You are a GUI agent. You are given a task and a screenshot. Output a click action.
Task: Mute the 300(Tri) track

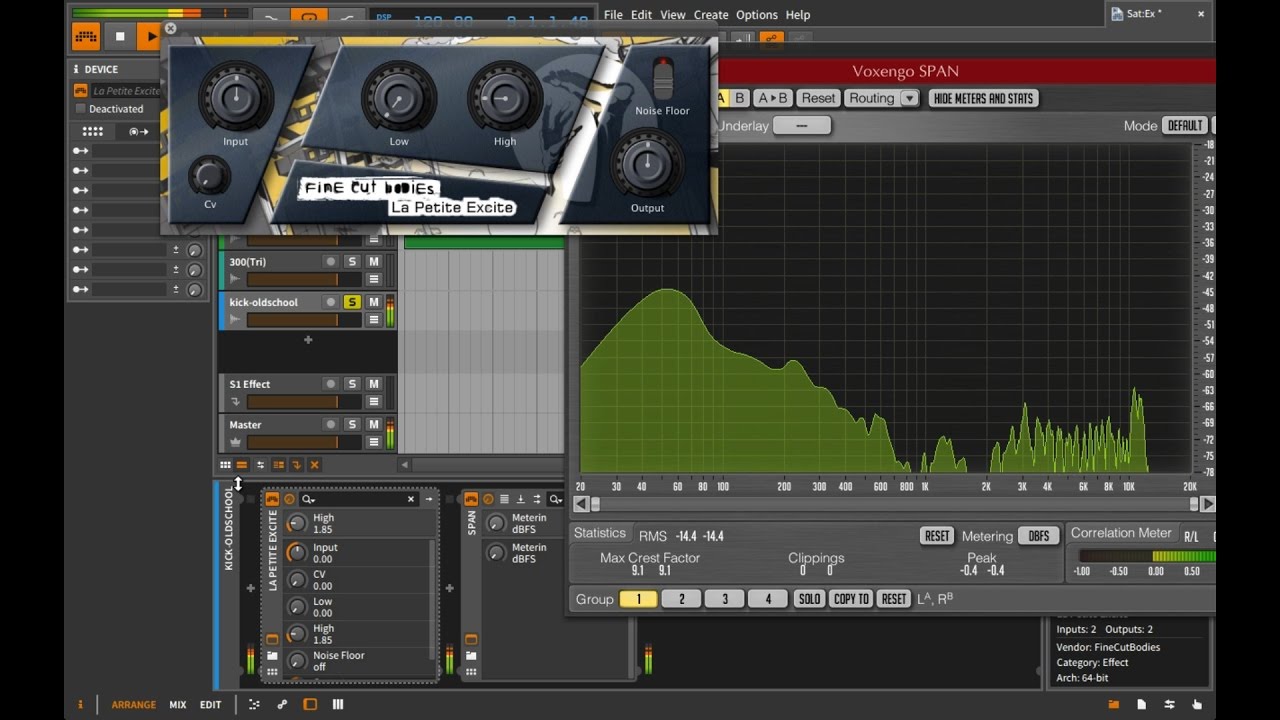pos(374,262)
